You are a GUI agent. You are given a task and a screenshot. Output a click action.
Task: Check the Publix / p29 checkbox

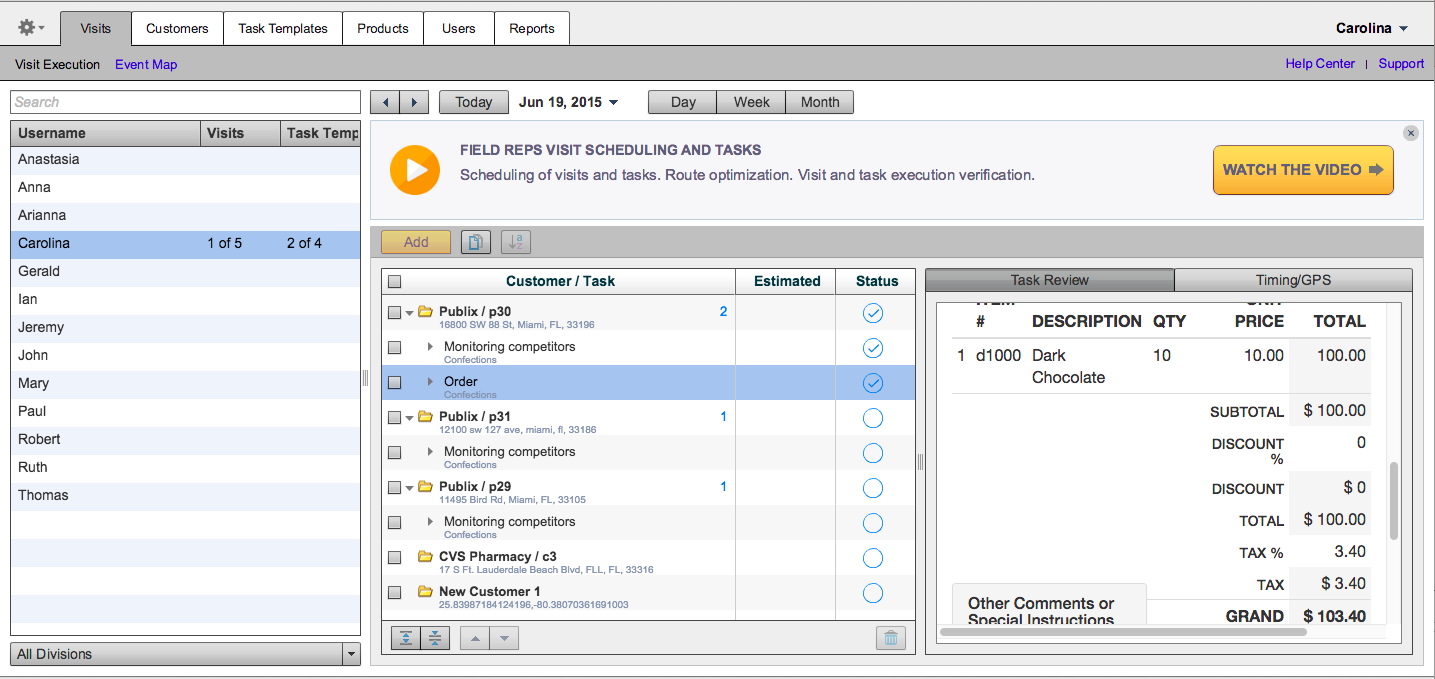click(x=395, y=488)
